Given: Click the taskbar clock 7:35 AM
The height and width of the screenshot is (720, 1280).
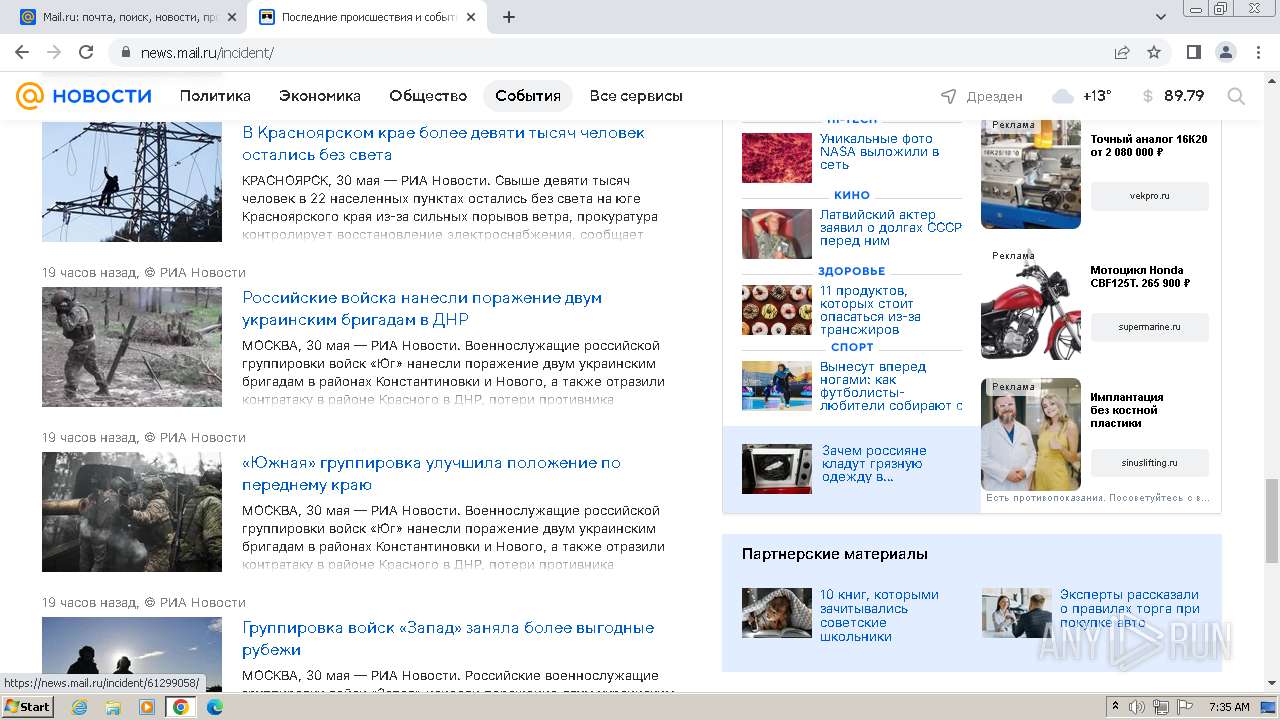Looking at the screenshot, I should coord(1229,707).
